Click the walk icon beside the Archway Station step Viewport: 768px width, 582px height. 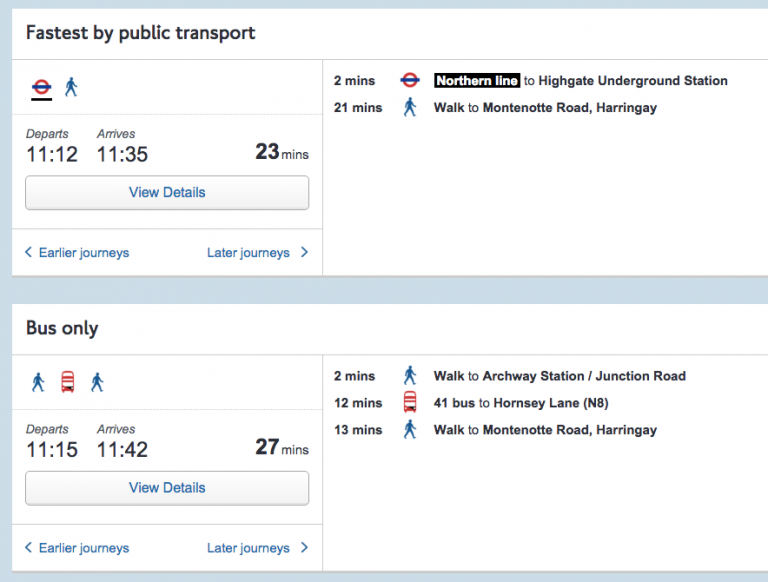(409, 376)
